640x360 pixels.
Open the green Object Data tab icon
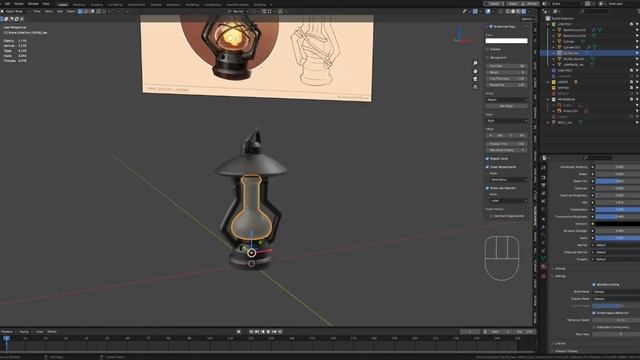pyautogui.click(x=543, y=258)
